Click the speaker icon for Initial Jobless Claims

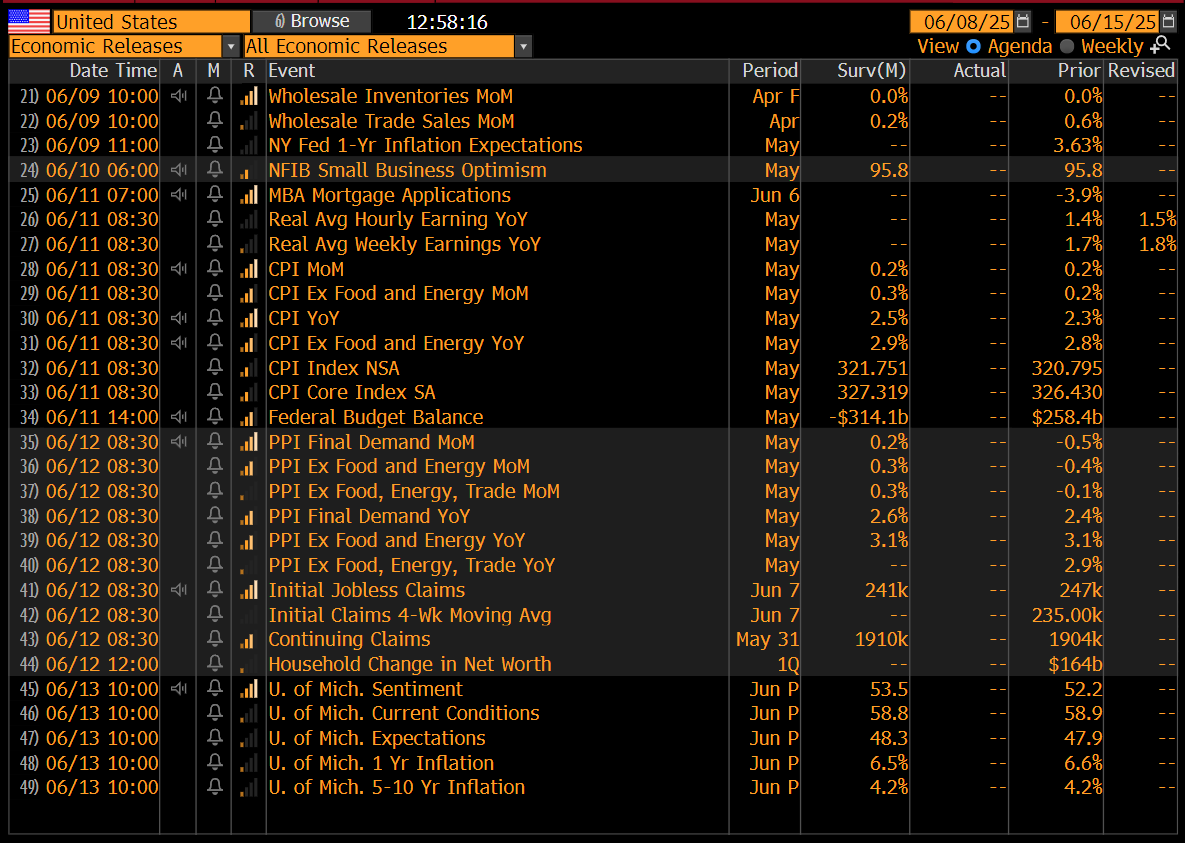[x=178, y=590]
